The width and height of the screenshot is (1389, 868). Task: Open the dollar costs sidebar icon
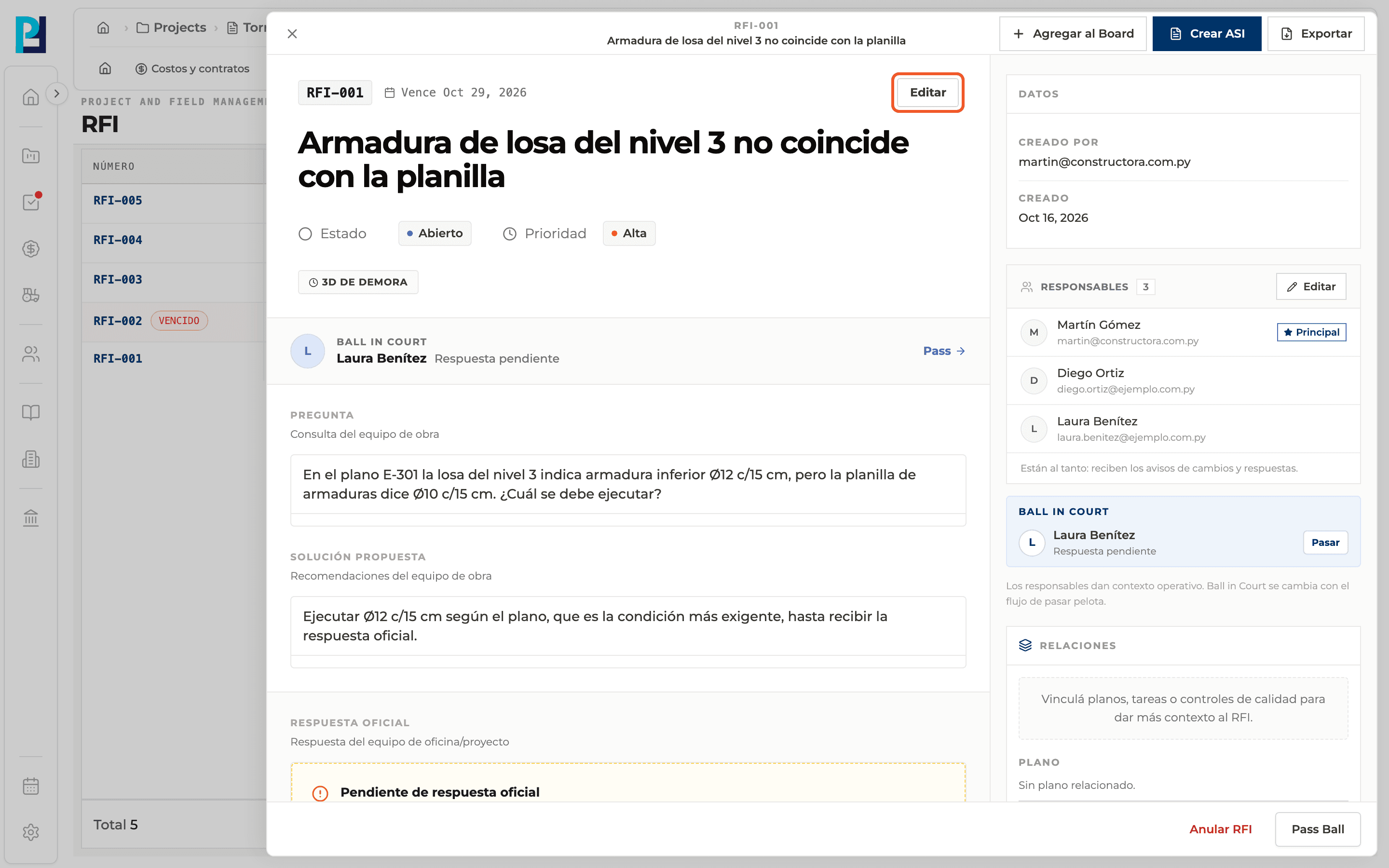pyautogui.click(x=31, y=248)
